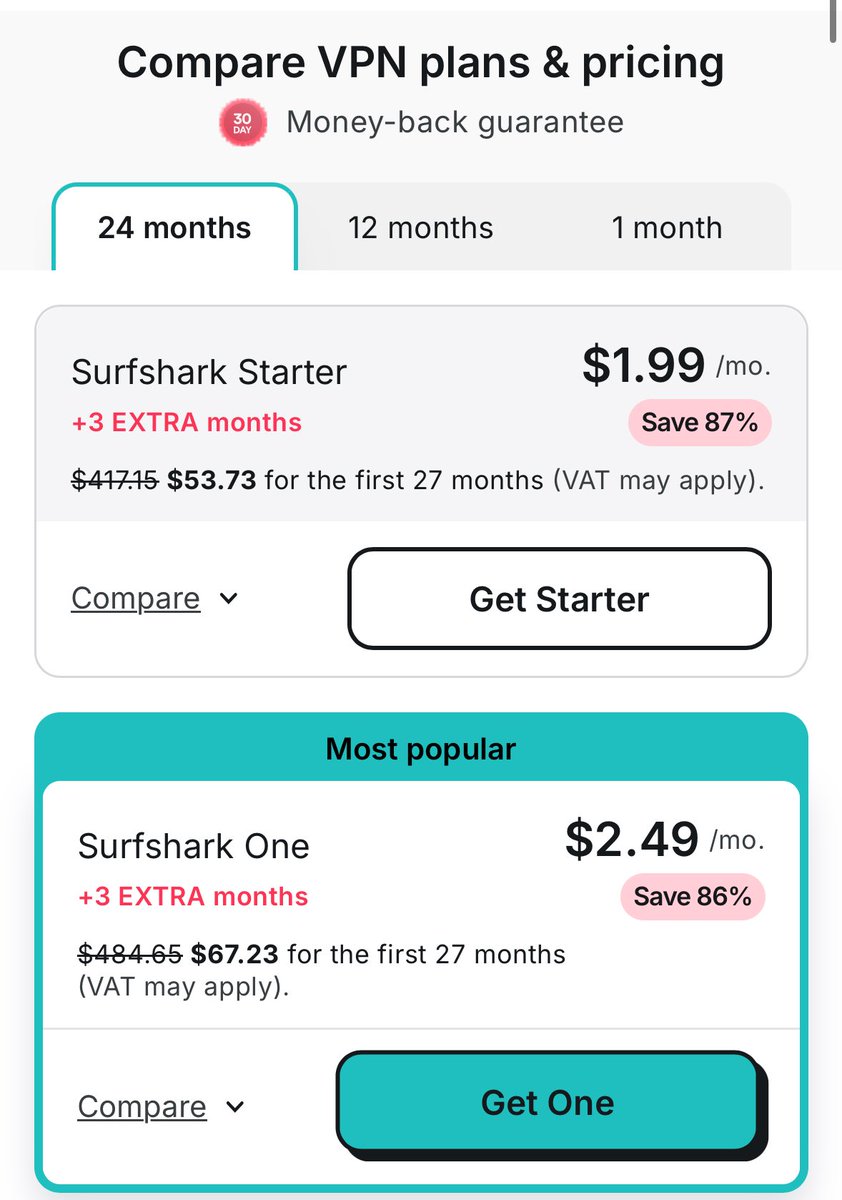
Task: Expand the chevron beside the Surfshark One Compare link
Action: point(234,1107)
